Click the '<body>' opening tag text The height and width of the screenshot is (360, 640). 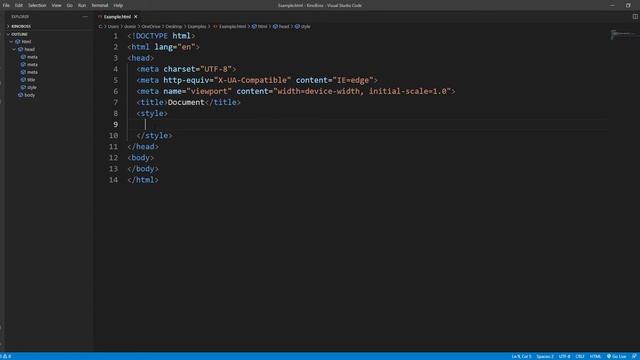[141, 157]
